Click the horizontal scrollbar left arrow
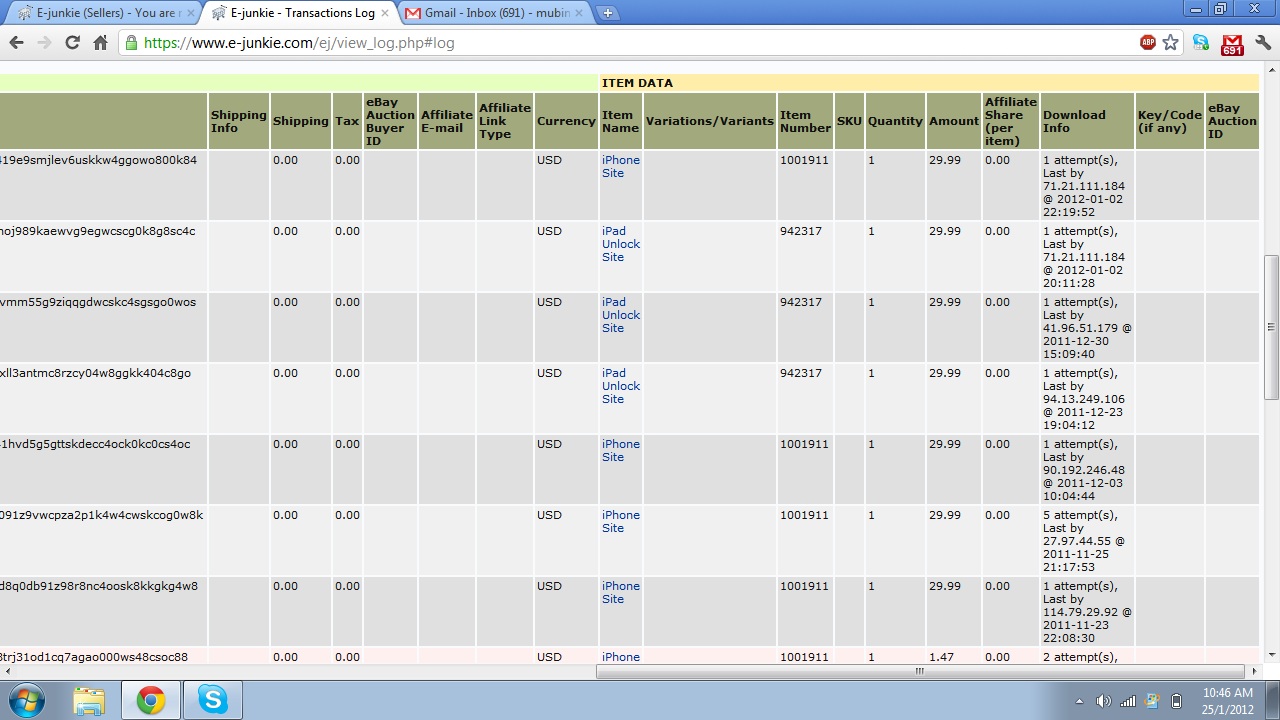Viewport: 1280px width, 720px height. point(7,671)
